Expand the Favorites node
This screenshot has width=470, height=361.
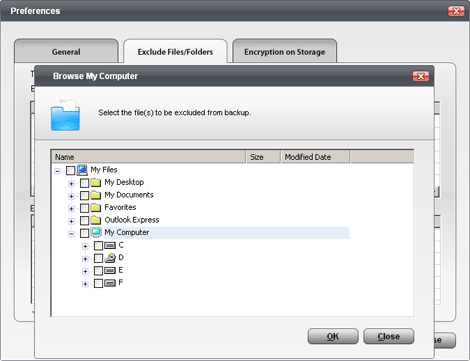[71, 209]
